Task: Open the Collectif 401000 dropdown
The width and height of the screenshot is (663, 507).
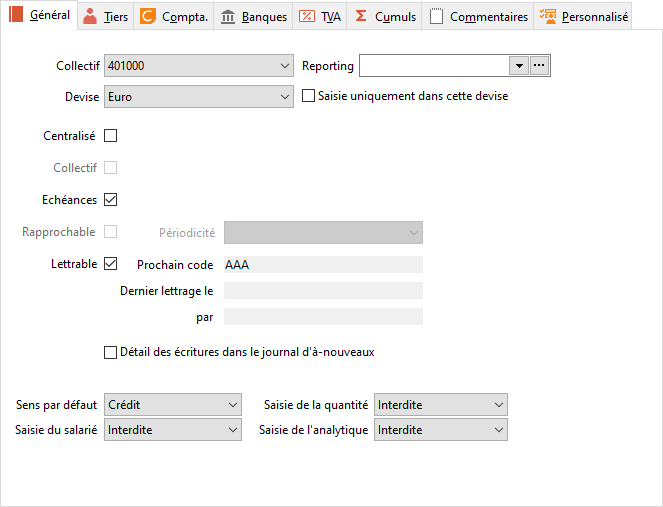Action: pos(199,66)
